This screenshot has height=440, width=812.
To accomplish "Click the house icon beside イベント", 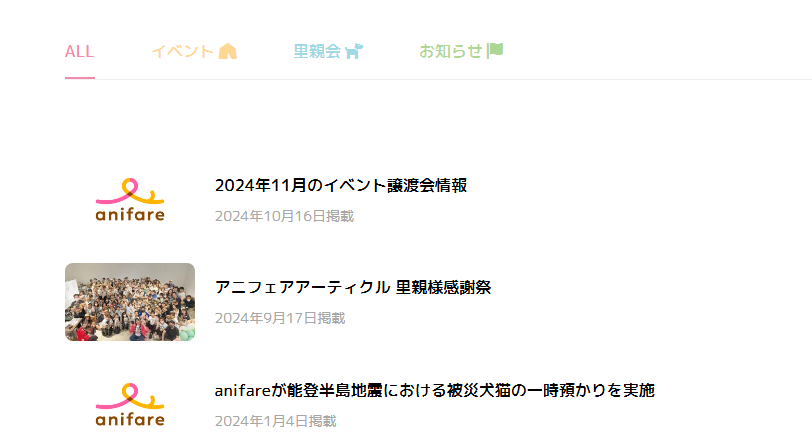I will click(x=227, y=51).
